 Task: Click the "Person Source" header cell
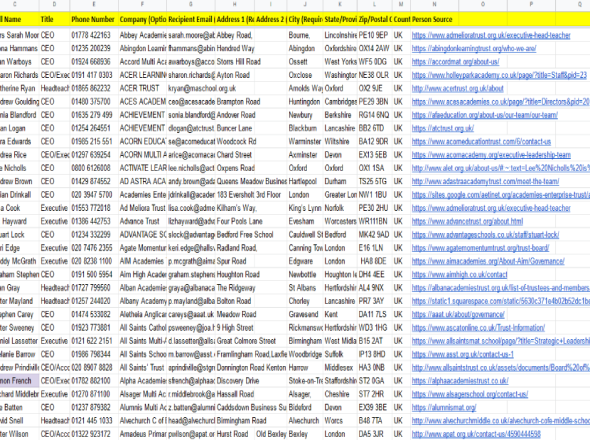pyautogui.click(x=434, y=20)
